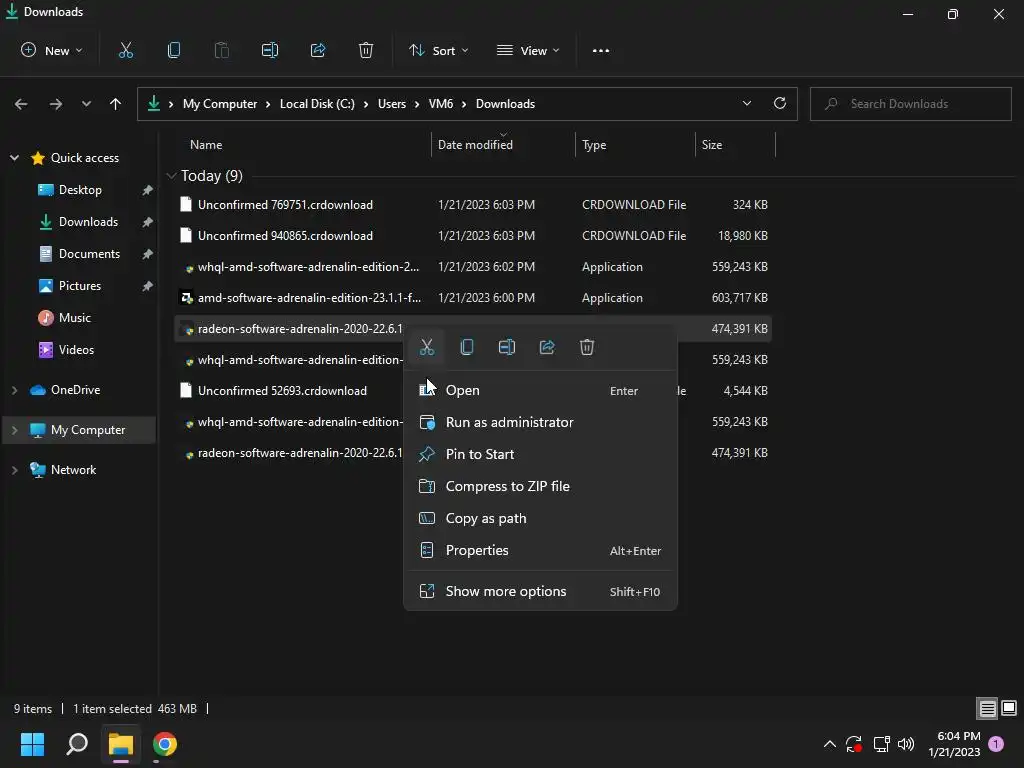This screenshot has width=1024, height=768.
Task: Click the Copy icon in the context menu
Action: (467, 347)
